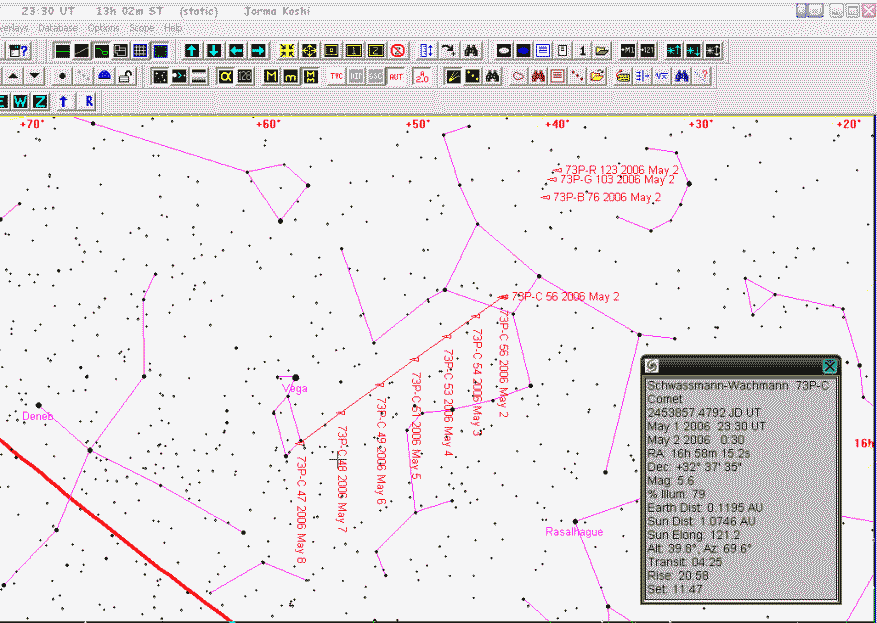
Task: Click the Vega star label on chart
Action: pyautogui.click(x=294, y=389)
